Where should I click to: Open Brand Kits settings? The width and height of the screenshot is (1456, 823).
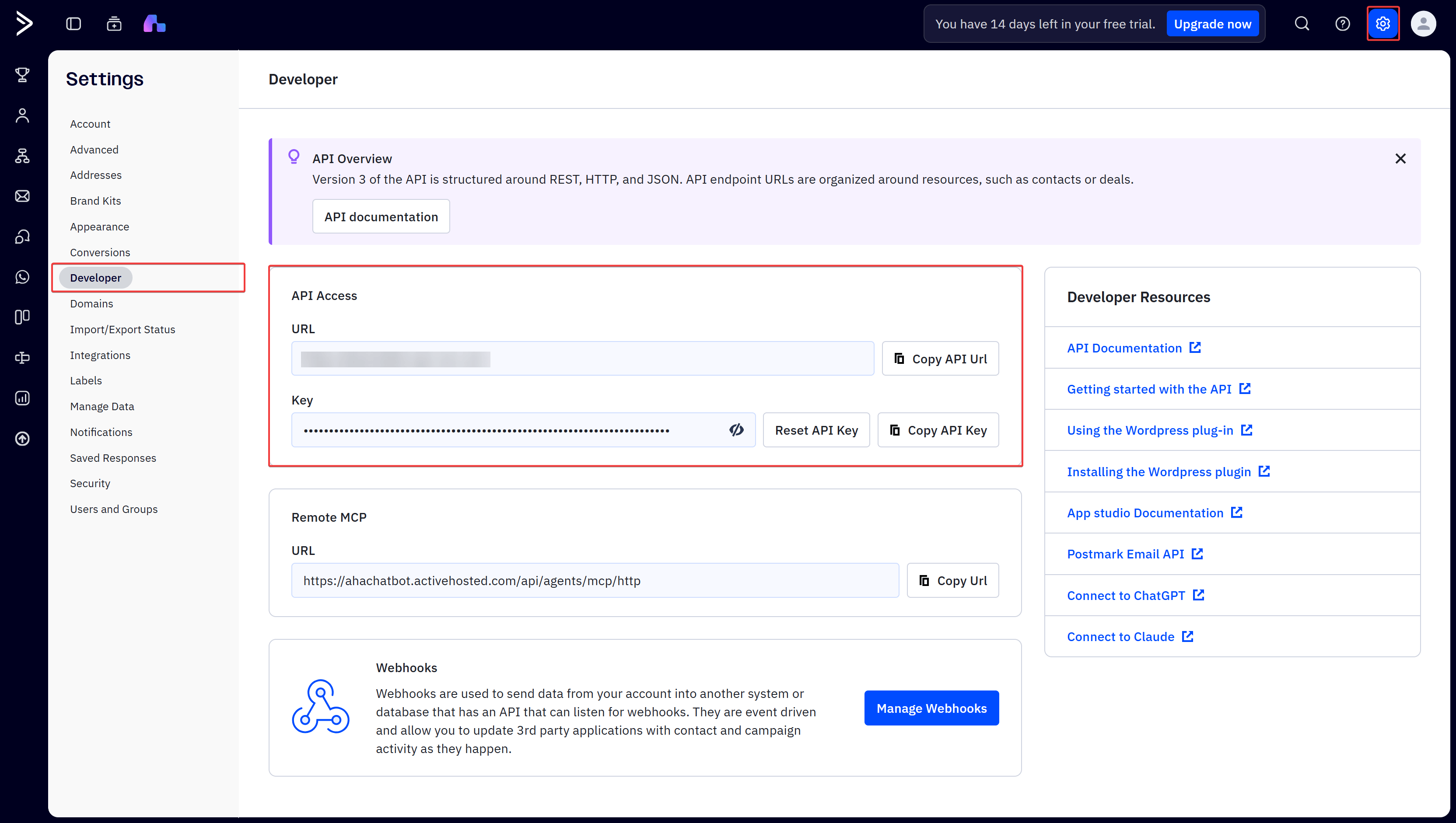coord(95,201)
